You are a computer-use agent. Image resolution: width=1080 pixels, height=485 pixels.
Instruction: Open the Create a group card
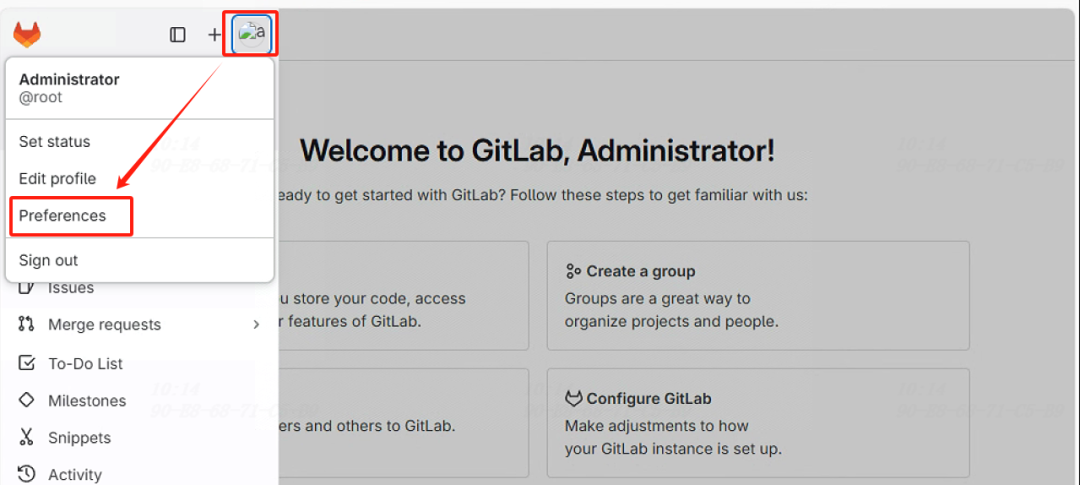pyautogui.click(x=757, y=296)
